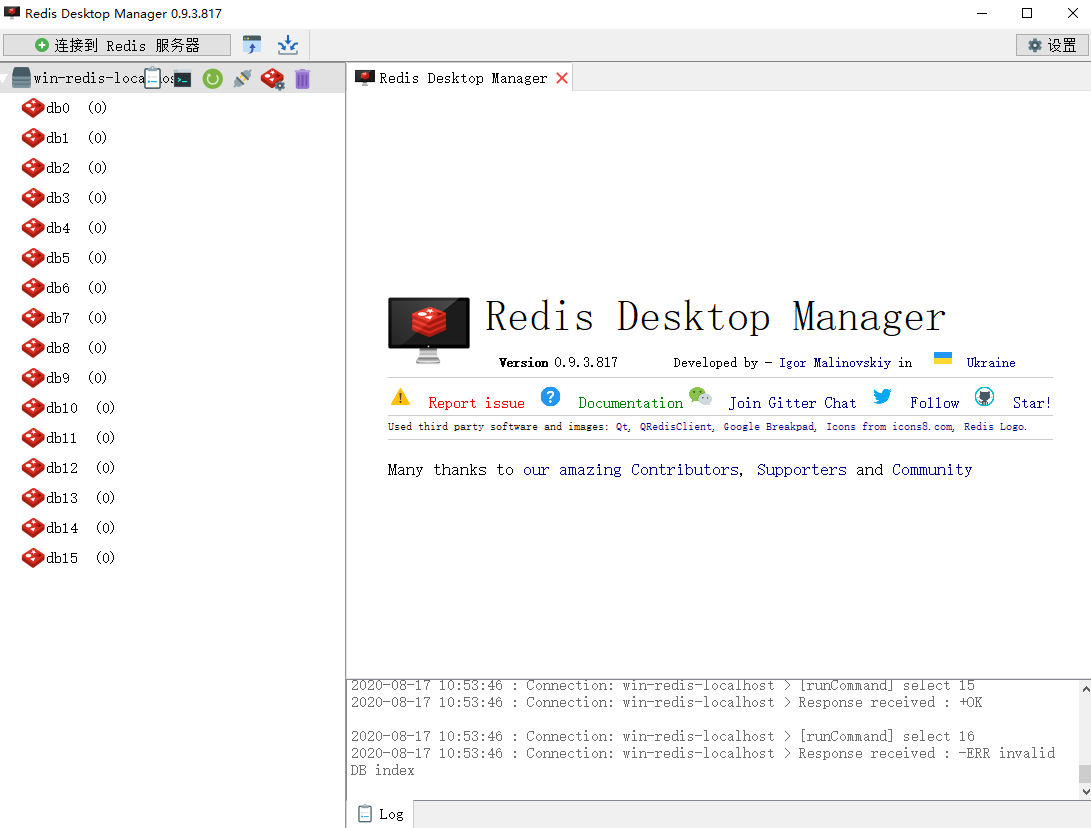Click the Follow link
1091x828 pixels.
(934, 403)
